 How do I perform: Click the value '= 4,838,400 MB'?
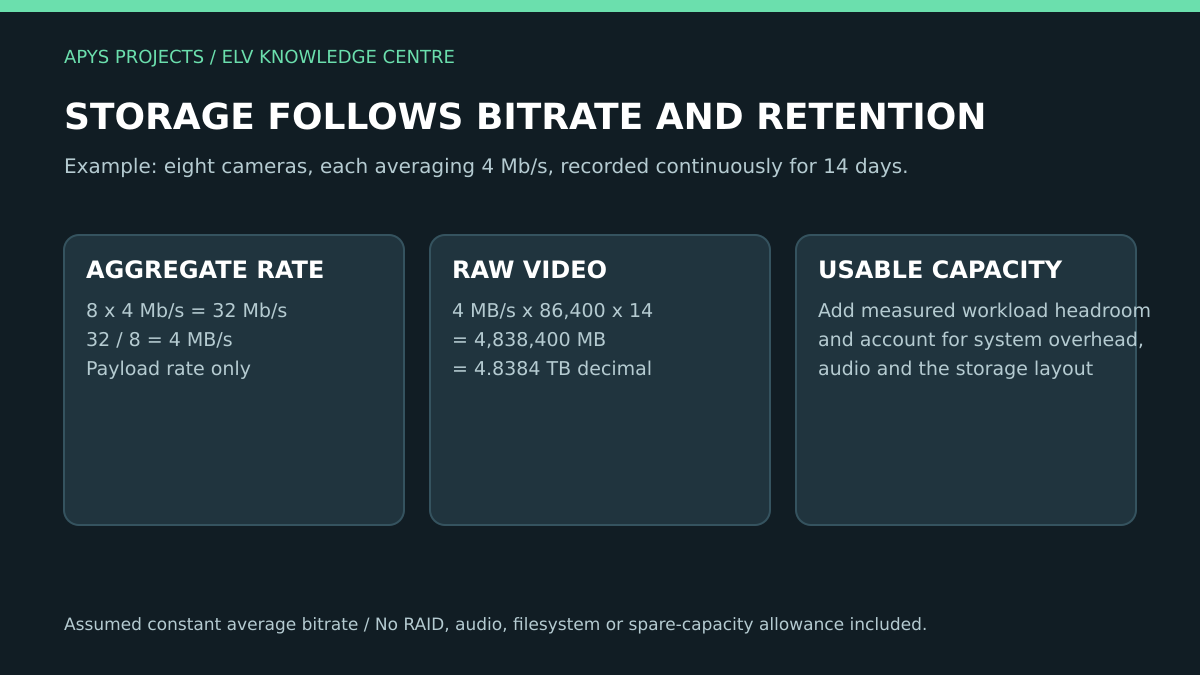pyautogui.click(x=529, y=340)
